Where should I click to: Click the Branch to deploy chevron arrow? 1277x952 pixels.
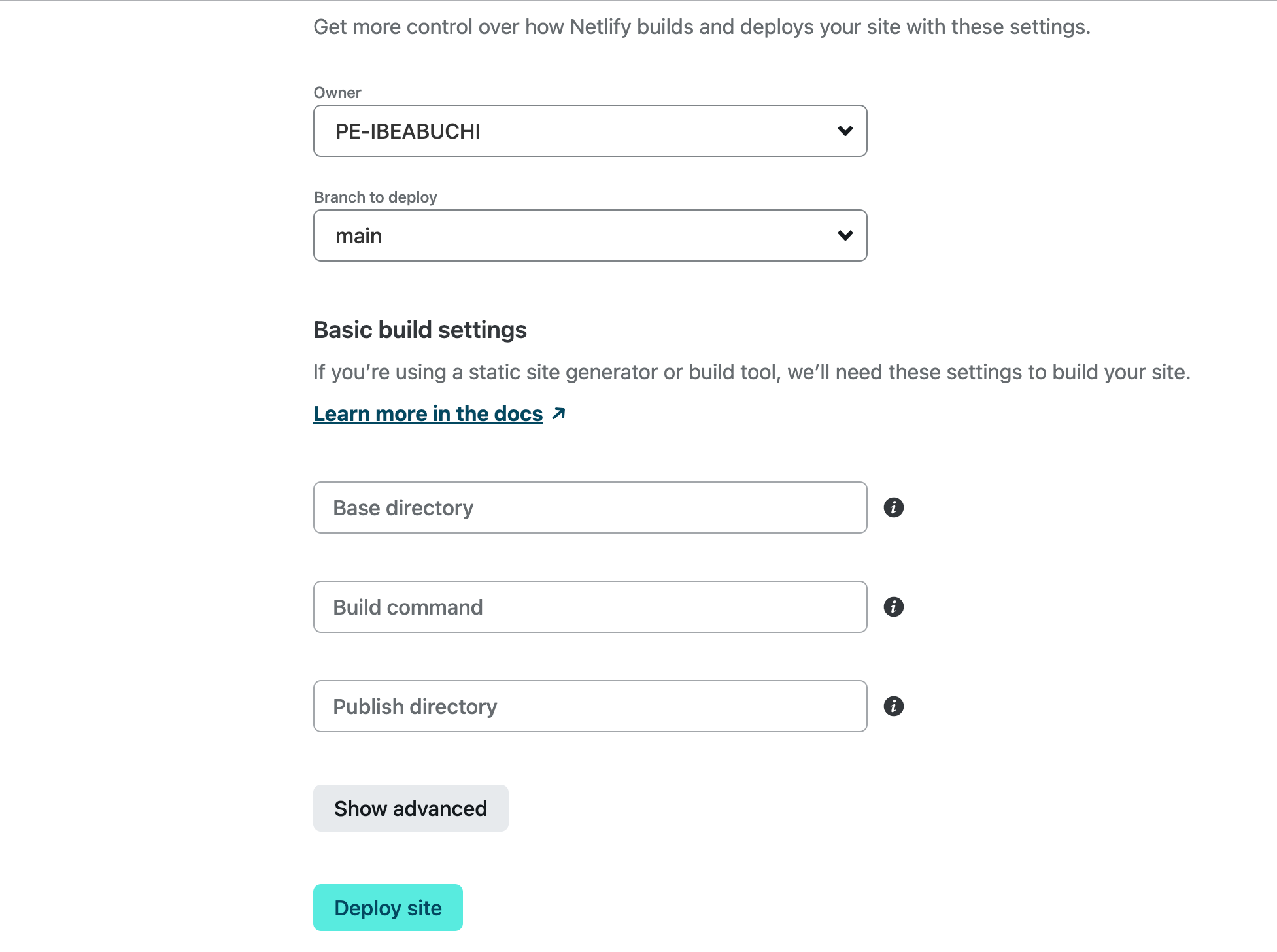(x=845, y=235)
